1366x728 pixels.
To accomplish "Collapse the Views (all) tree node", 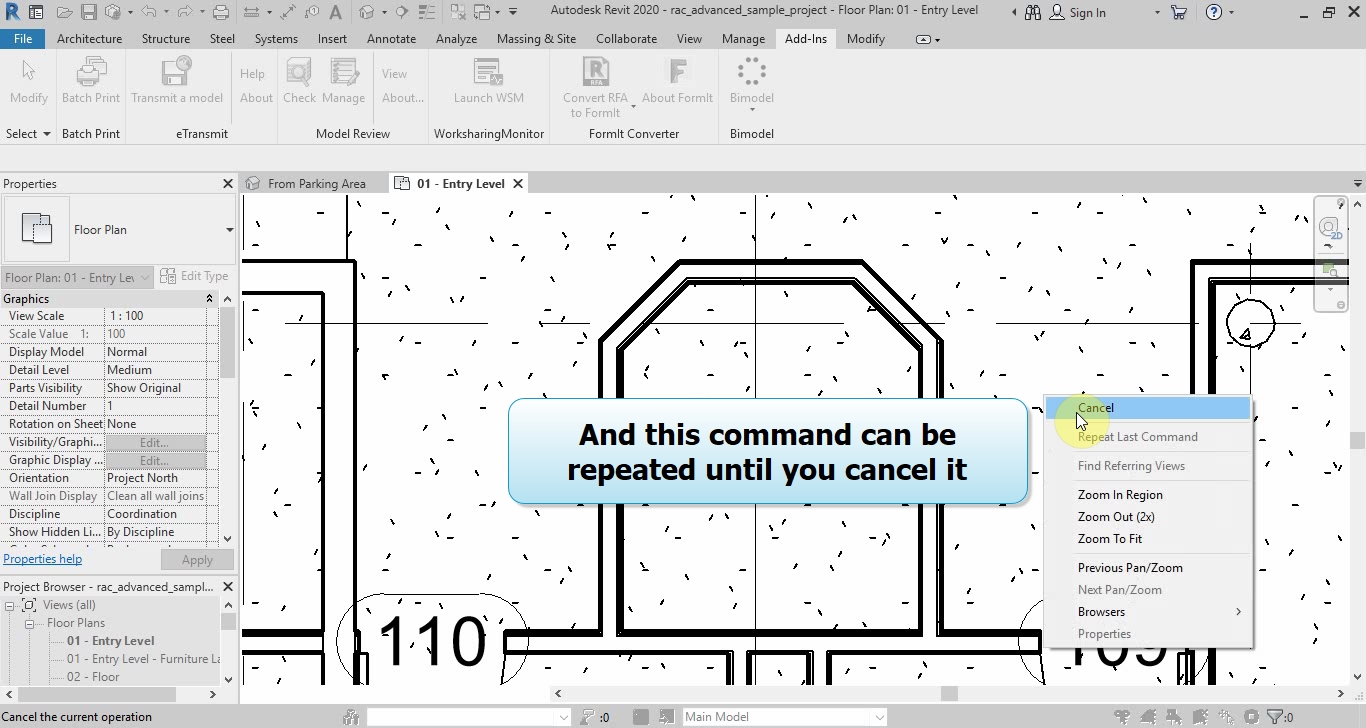I will coord(10,605).
